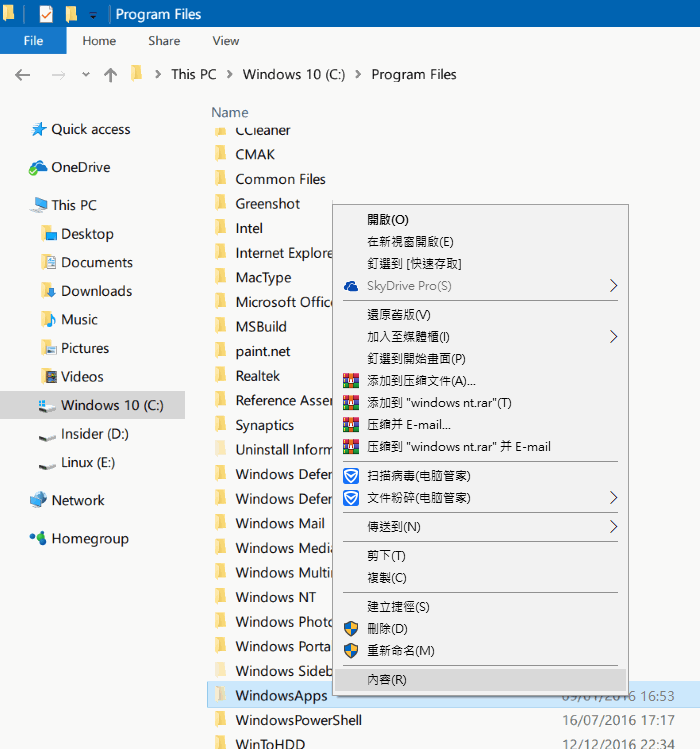Click the Downloads folder icon in sidebar
700x749 pixels.
click(49, 291)
